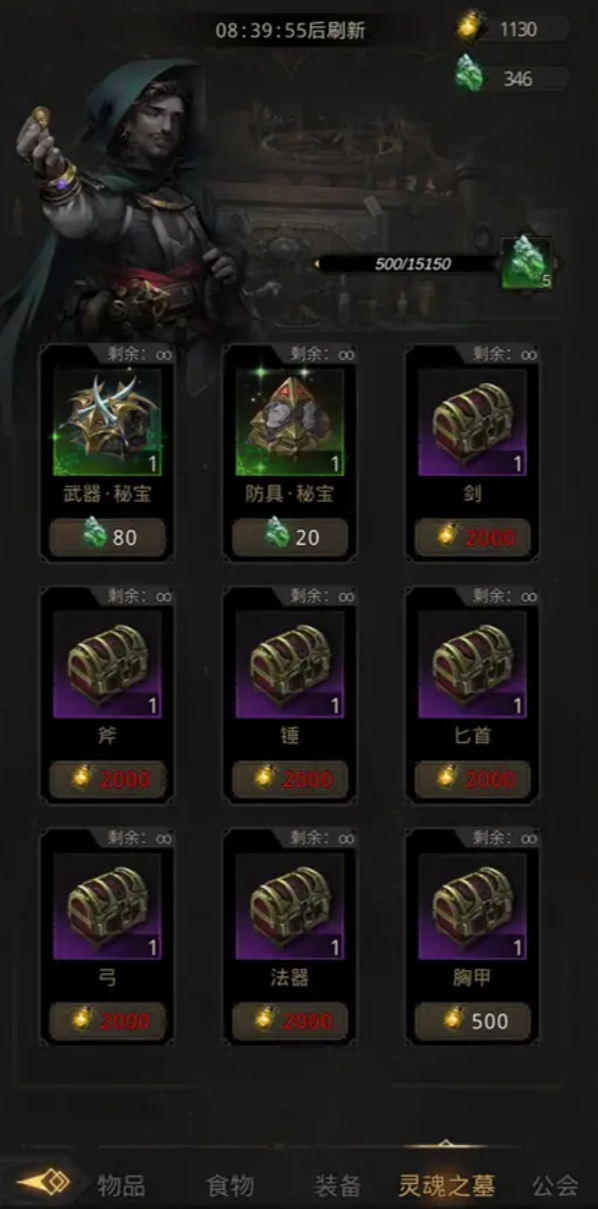Tap the 锤 hammer chest icon
The height and width of the screenshot is (1209, 598).
pos(290,664)
